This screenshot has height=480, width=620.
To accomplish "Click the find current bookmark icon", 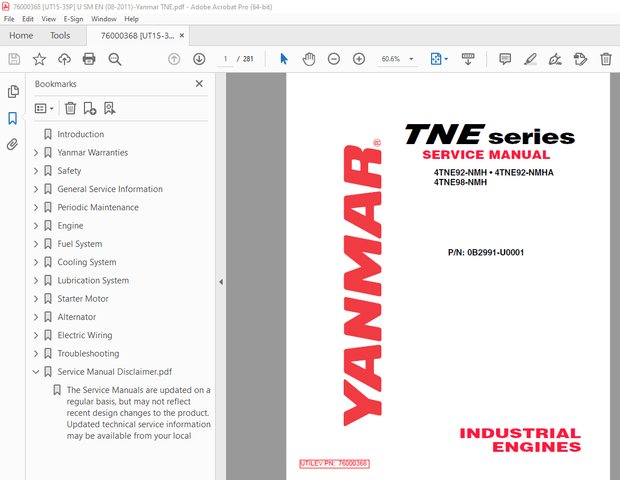I will (110, 108).
